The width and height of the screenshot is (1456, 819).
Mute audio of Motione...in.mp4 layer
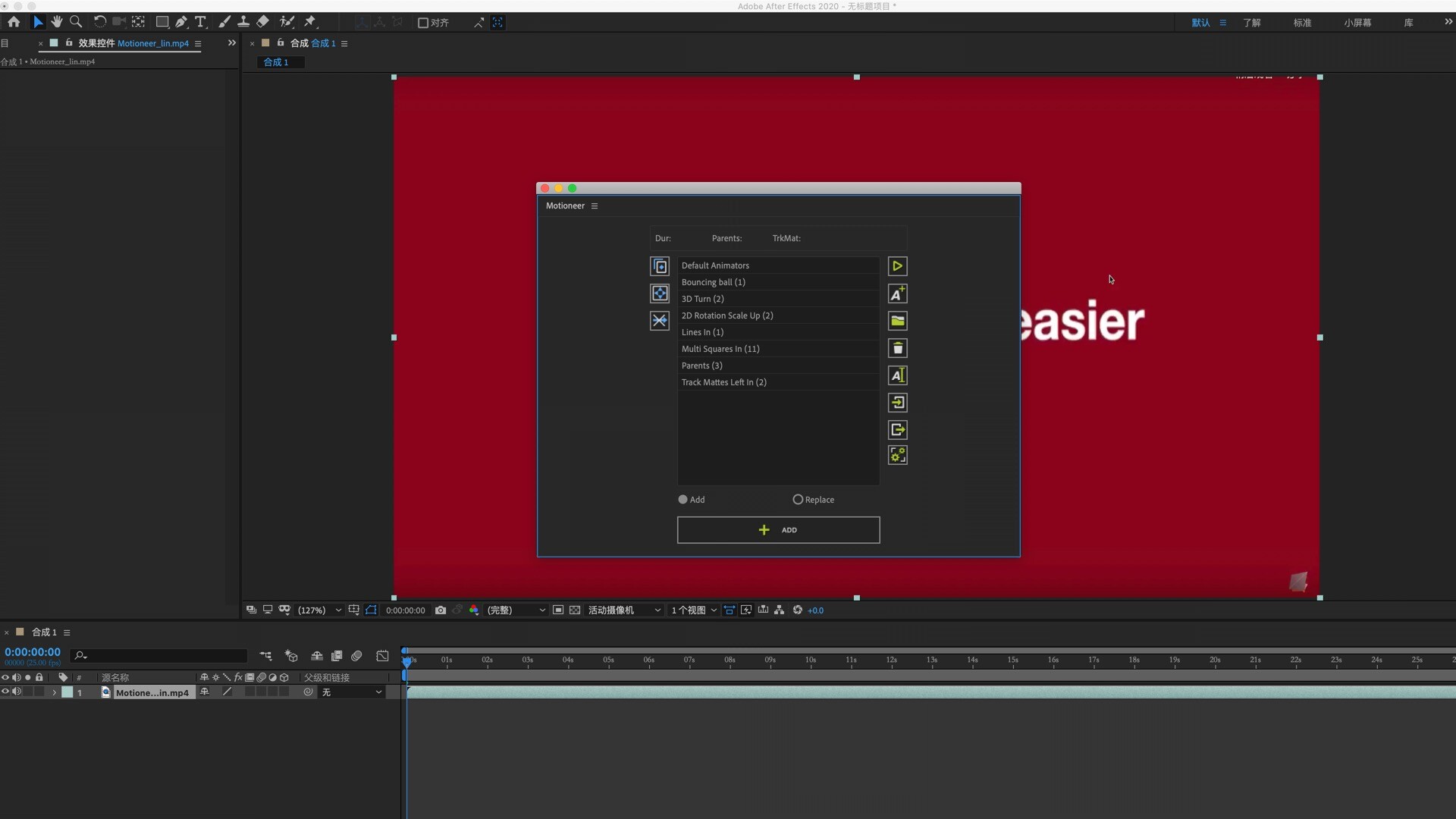coord(17,692)
